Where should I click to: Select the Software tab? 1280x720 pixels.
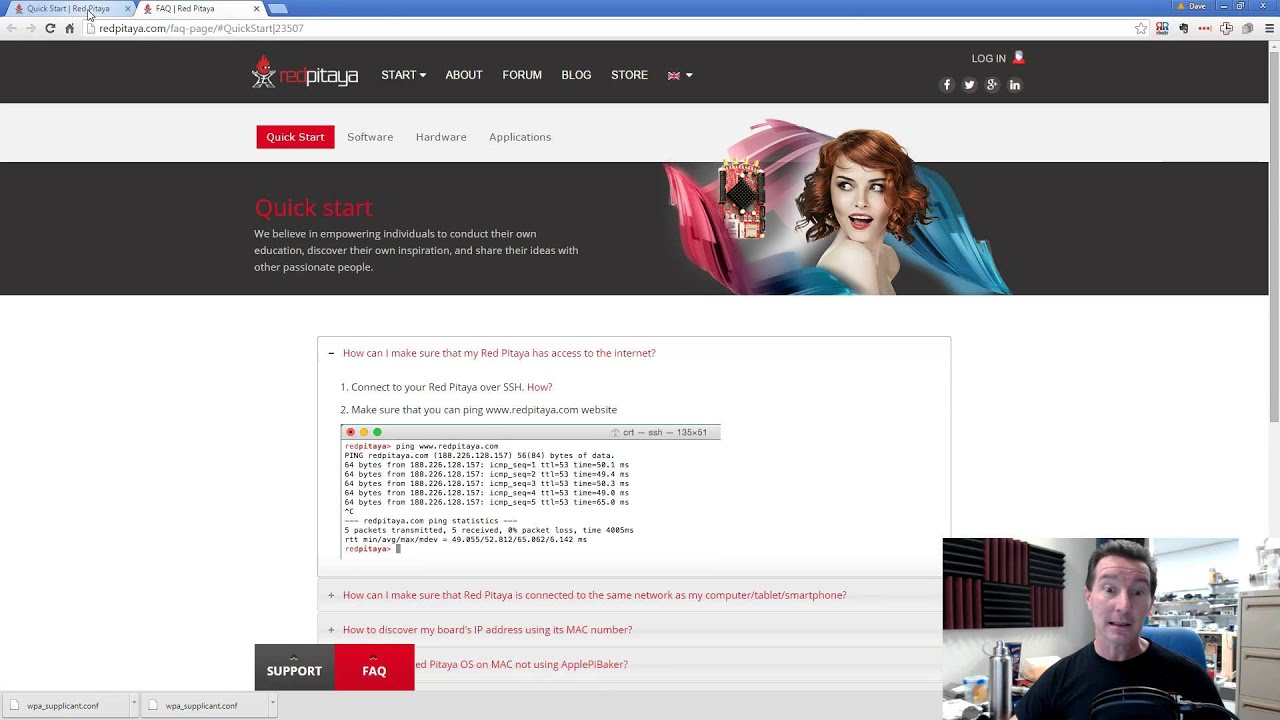(370, 137)
